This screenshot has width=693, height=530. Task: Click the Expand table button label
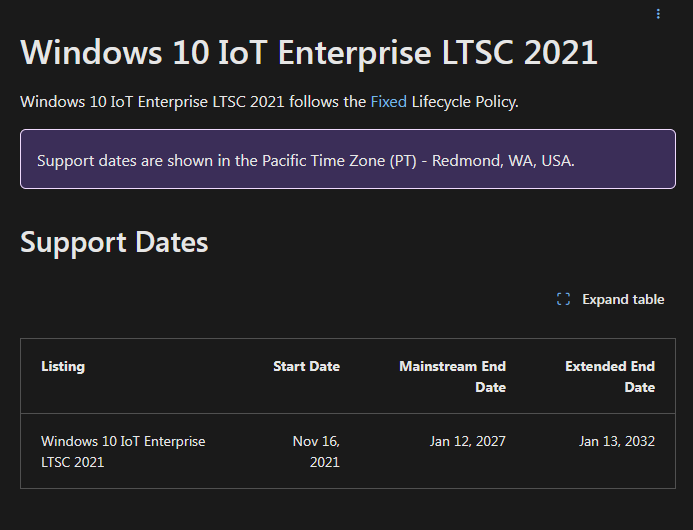pyautogui.click(x=623, y=299)
